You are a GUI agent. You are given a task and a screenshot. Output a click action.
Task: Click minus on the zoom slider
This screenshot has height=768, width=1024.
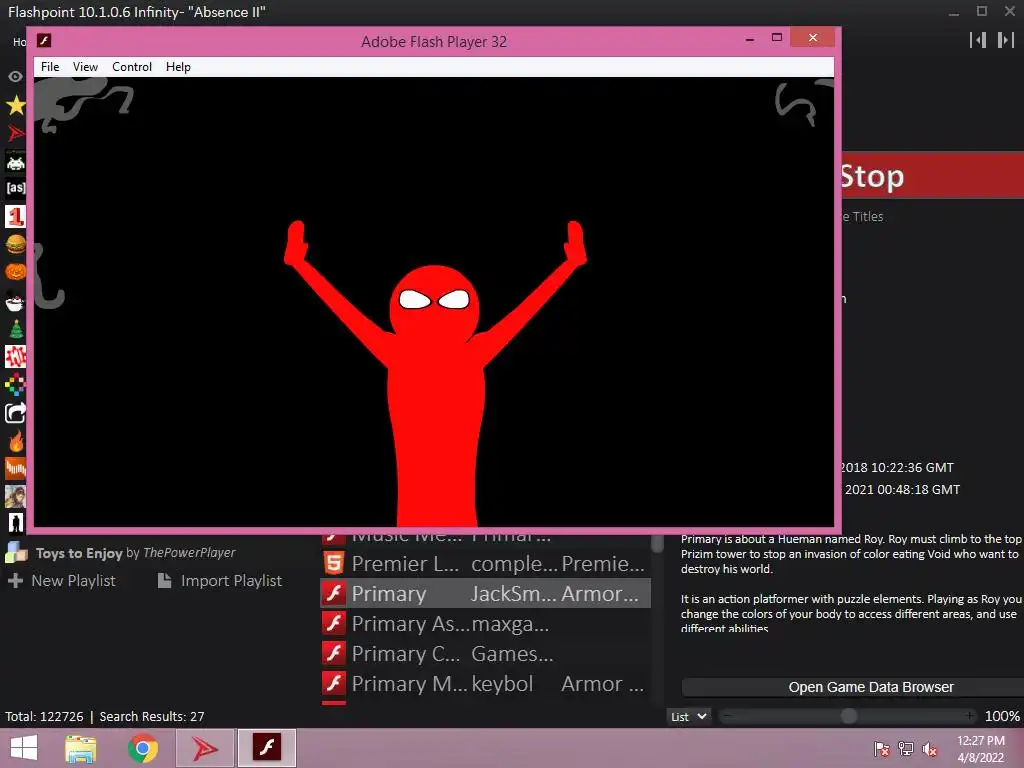727,716
